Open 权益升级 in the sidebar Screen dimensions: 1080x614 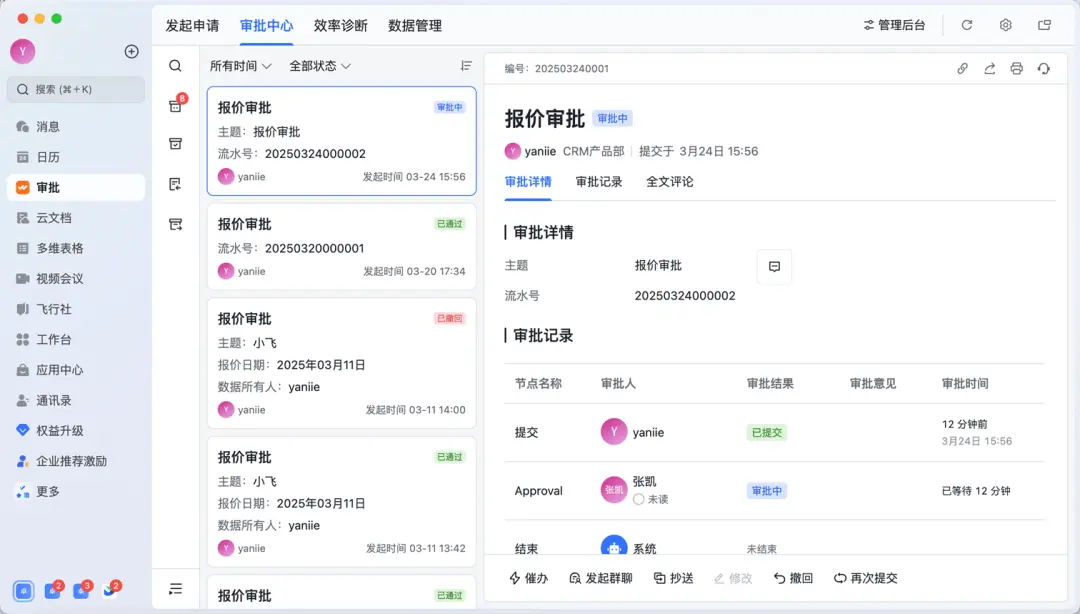click(x=76, y=431)
